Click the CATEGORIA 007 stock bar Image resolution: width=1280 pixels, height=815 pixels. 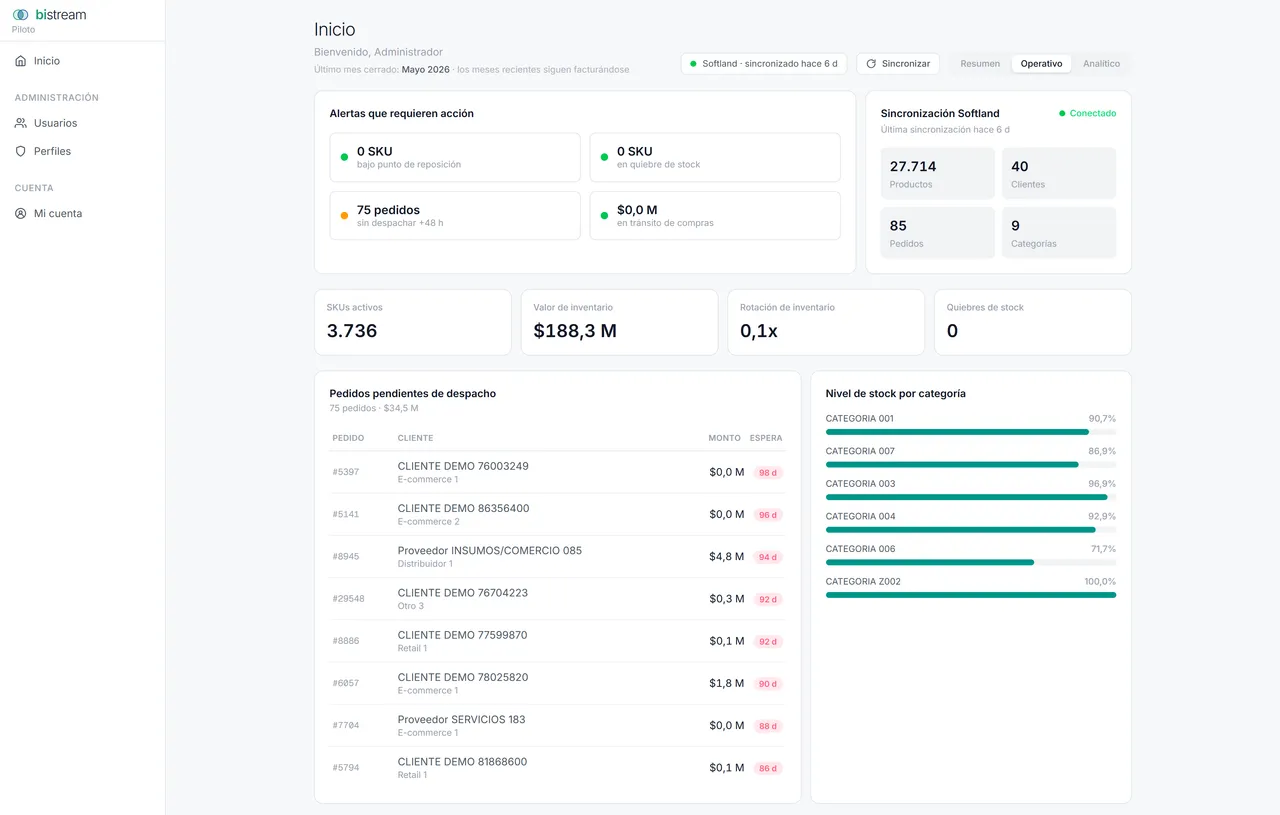click(971, 464)
